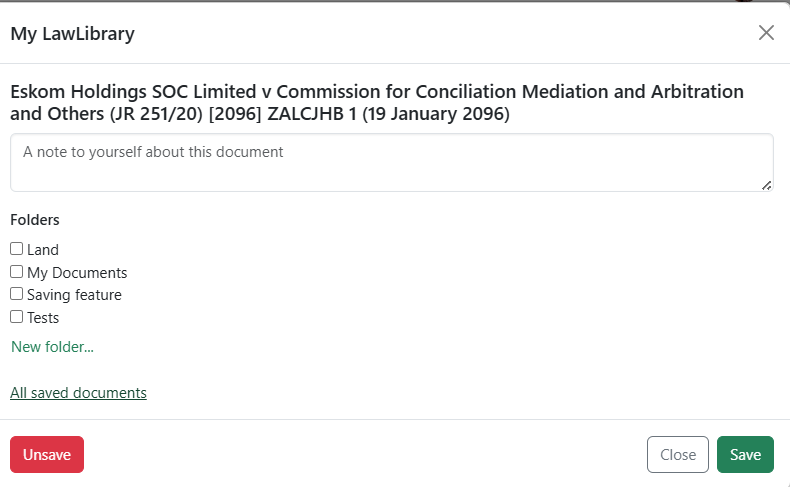Image resolution: width=790 pixels, height=487 pixels.
Task: Open the New folder... link
Action: [x=52, y=347]
